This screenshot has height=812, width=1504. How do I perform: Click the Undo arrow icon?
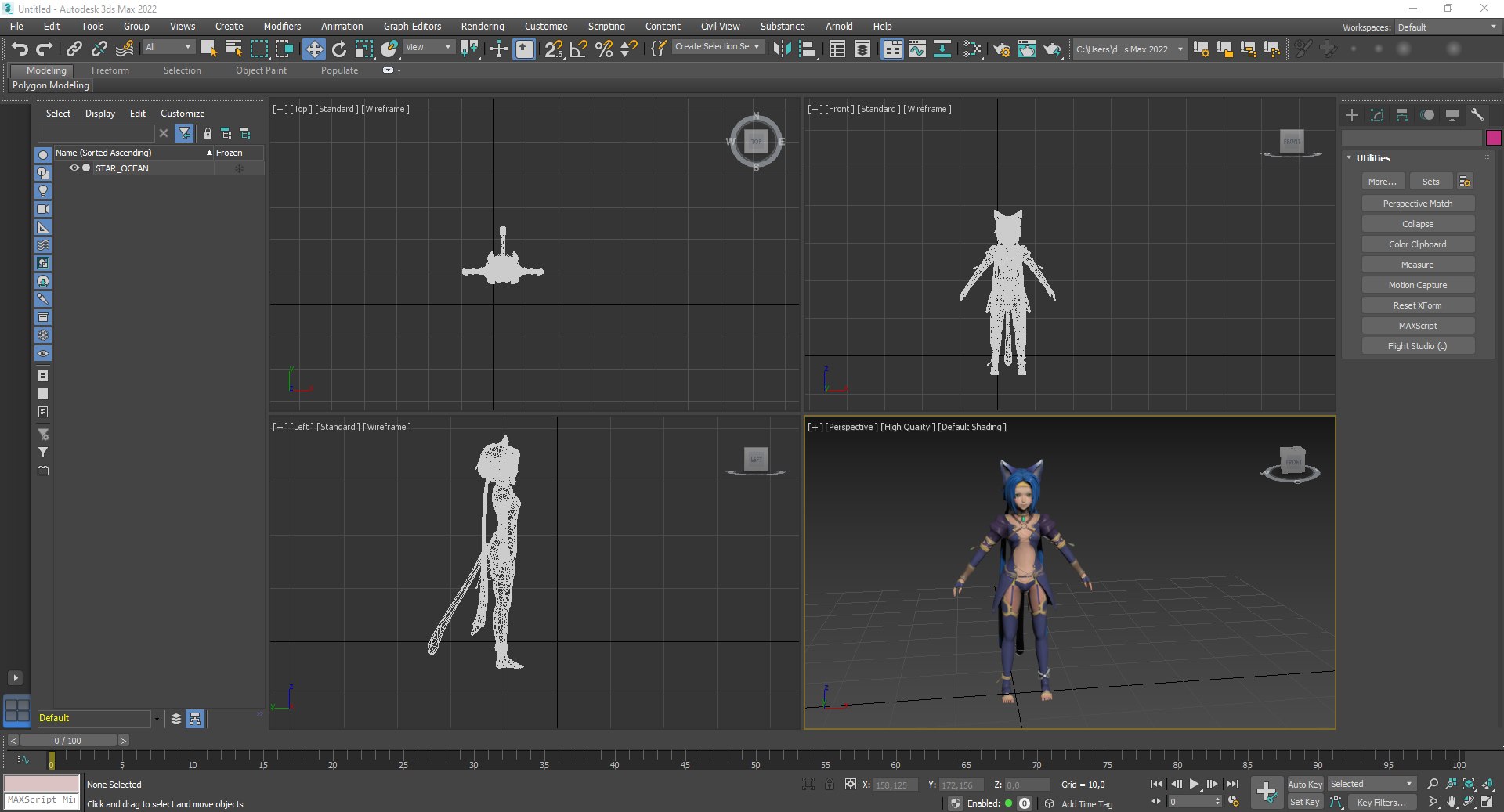(x=20, y=49)
